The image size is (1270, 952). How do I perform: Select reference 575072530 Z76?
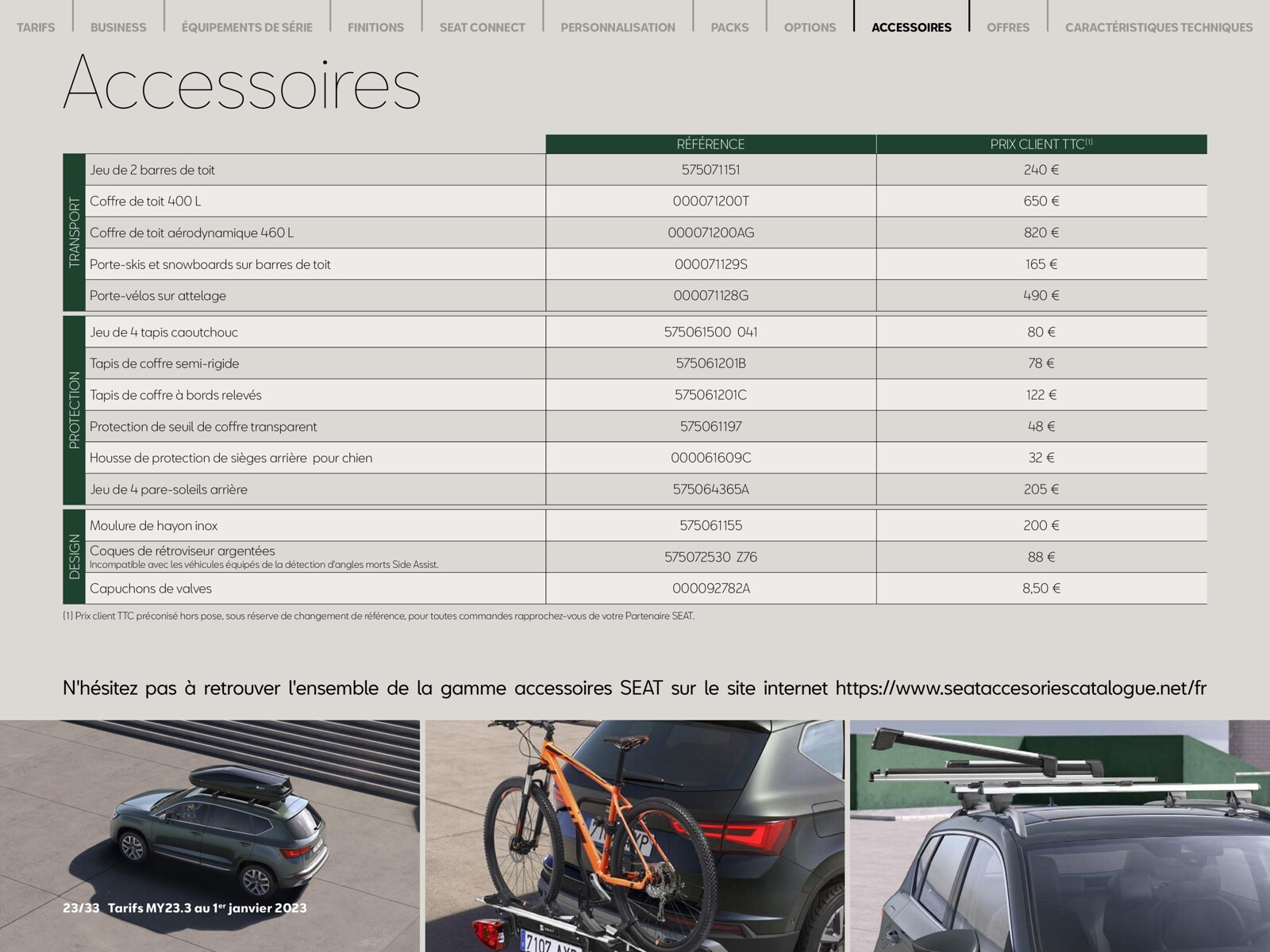coord(710,557)
